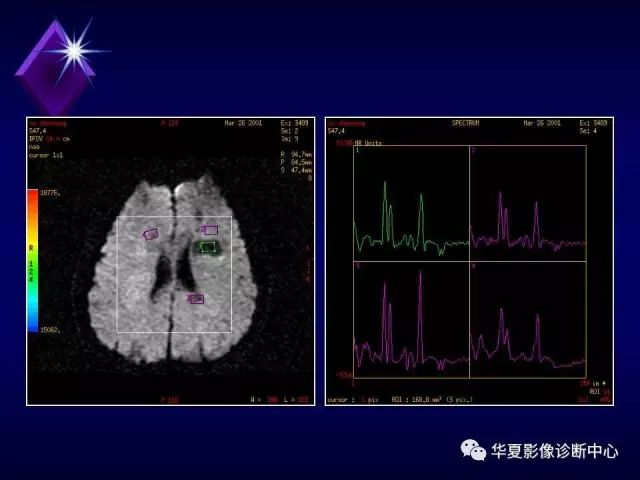Click Mar 26 2001 date on the brain image
The image size is (640, 480).
click(243, 123)
